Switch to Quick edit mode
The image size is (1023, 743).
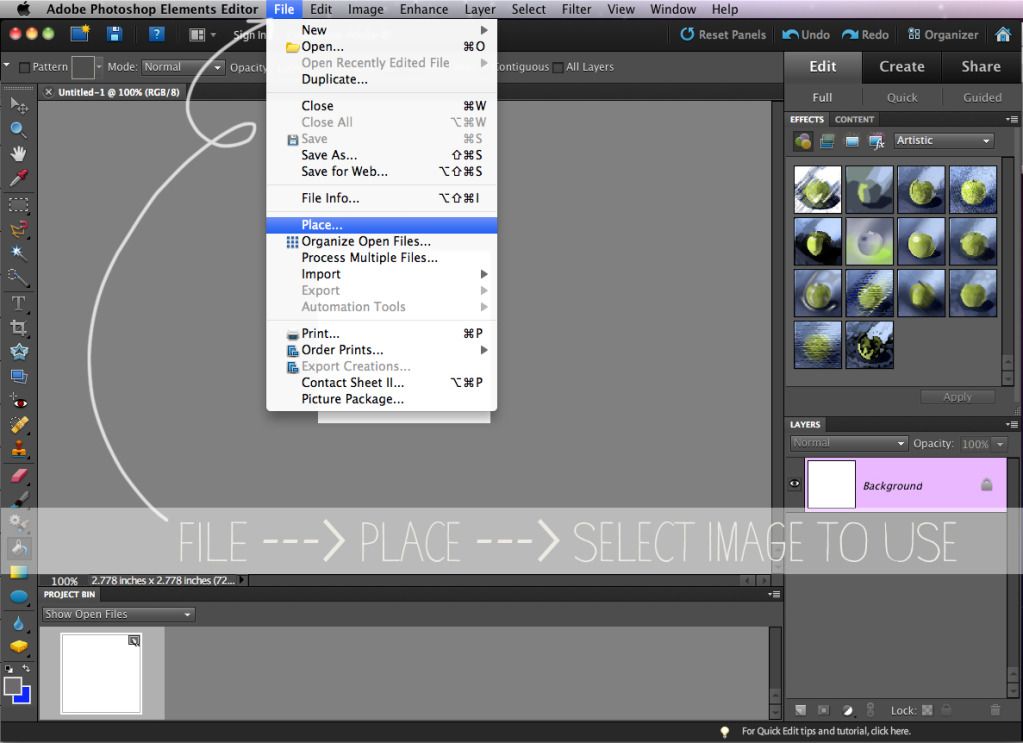(902, 97)
